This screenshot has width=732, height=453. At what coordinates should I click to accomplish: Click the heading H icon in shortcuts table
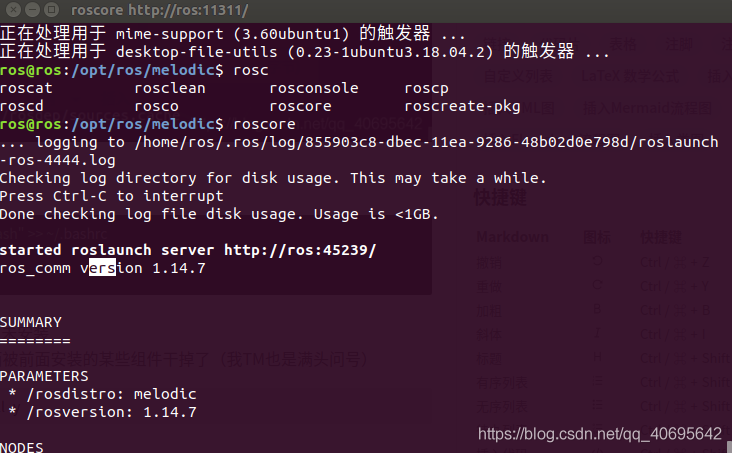[x=595, y=357]
